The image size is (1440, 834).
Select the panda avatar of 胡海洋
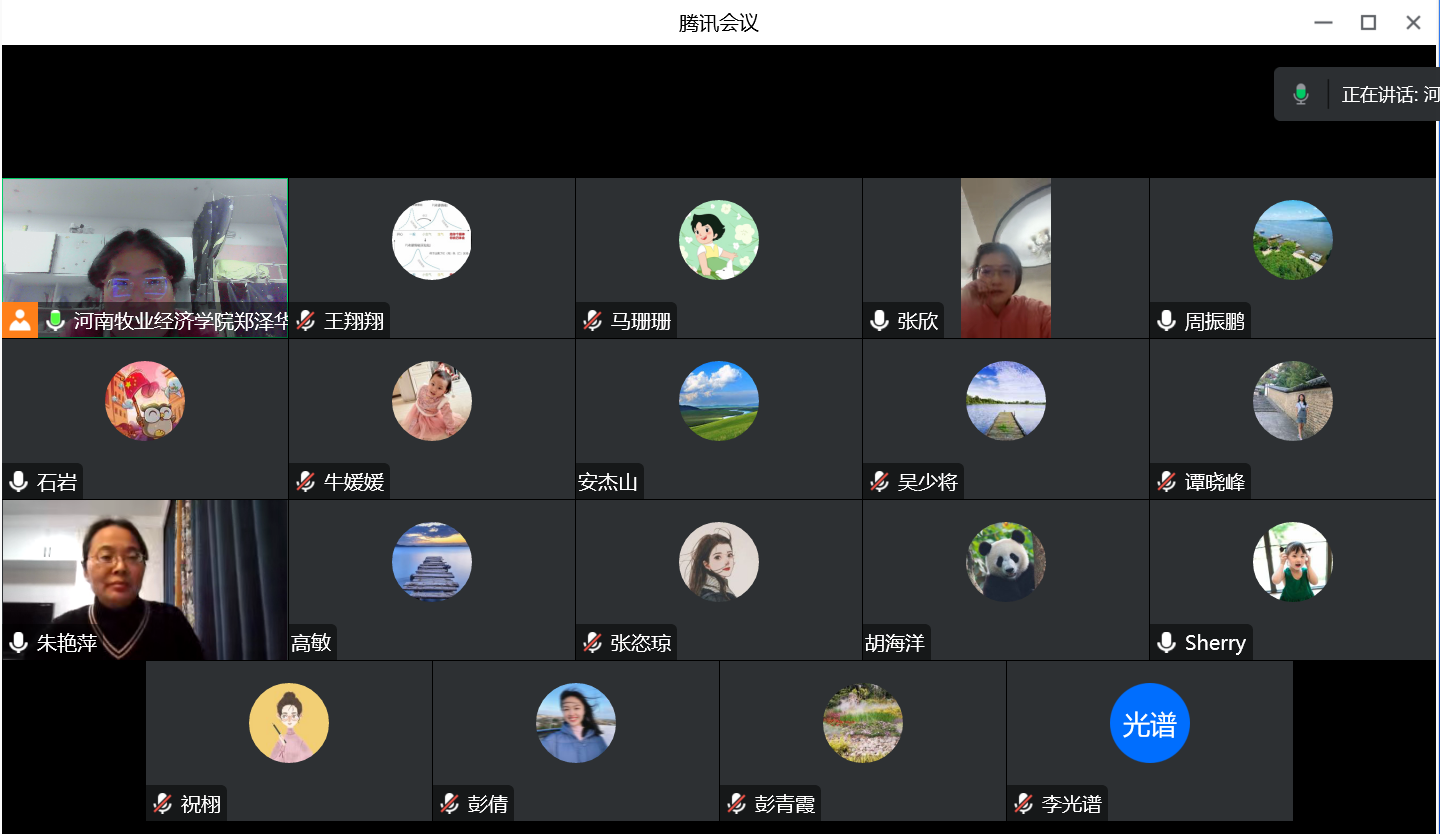(x=1005, y=562)
